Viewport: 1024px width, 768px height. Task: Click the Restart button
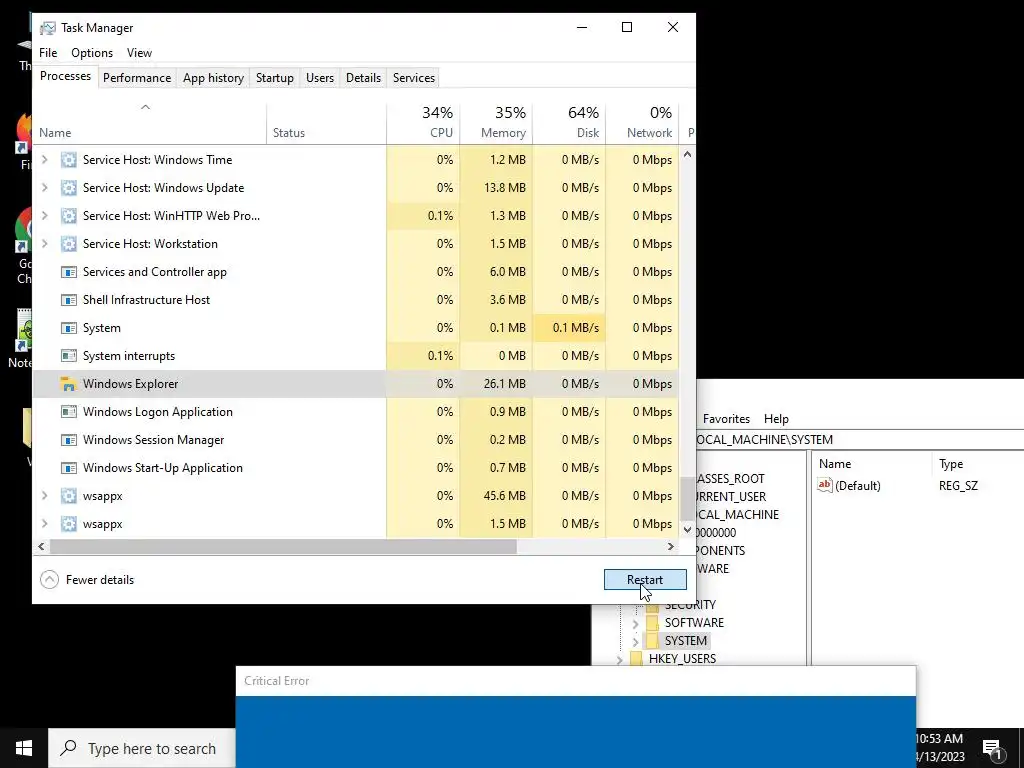coord(645,580)
